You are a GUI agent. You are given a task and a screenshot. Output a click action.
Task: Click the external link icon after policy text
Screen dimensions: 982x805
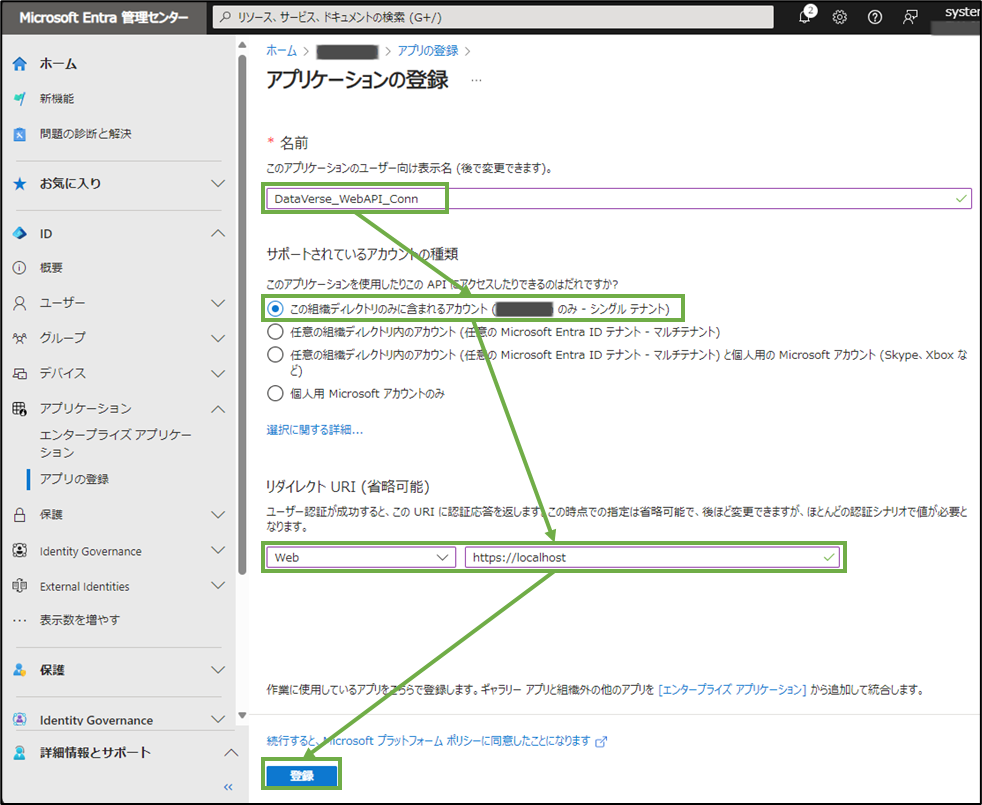[601, 742]
